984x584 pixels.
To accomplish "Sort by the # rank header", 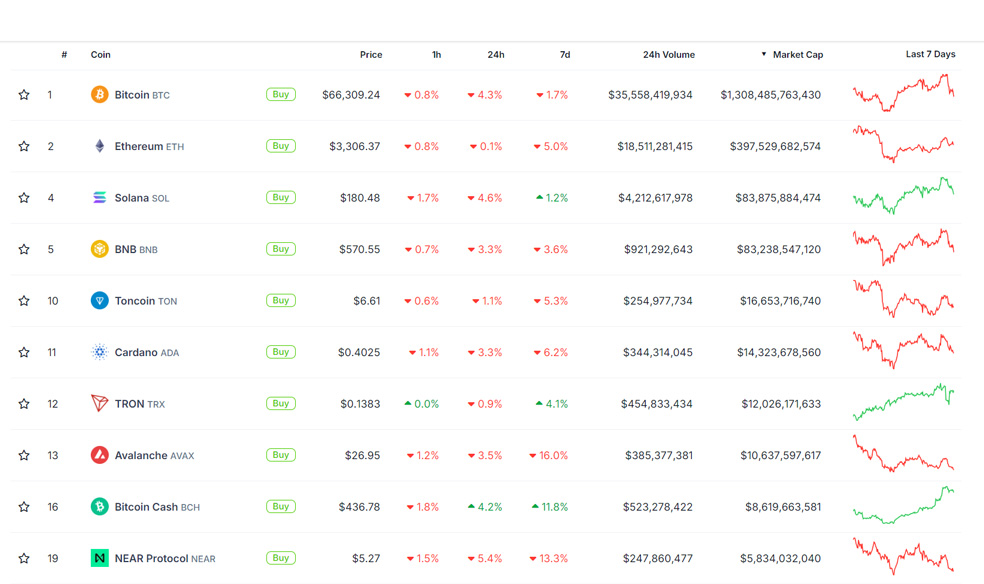I will 64,55.
